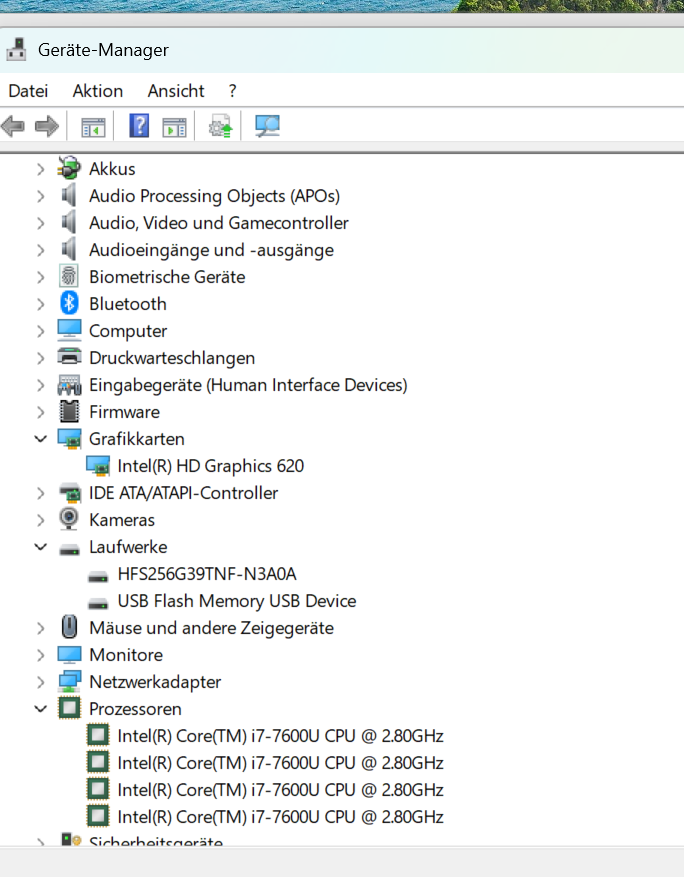Scan for hardware changes toolbar icon

(267, 126)
